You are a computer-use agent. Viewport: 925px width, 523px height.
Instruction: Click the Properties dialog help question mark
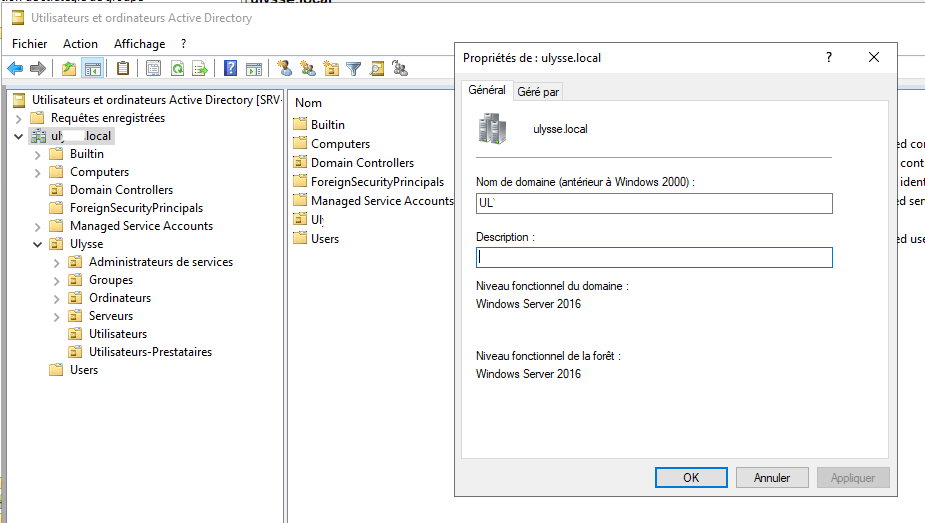[x=829, y=57]
